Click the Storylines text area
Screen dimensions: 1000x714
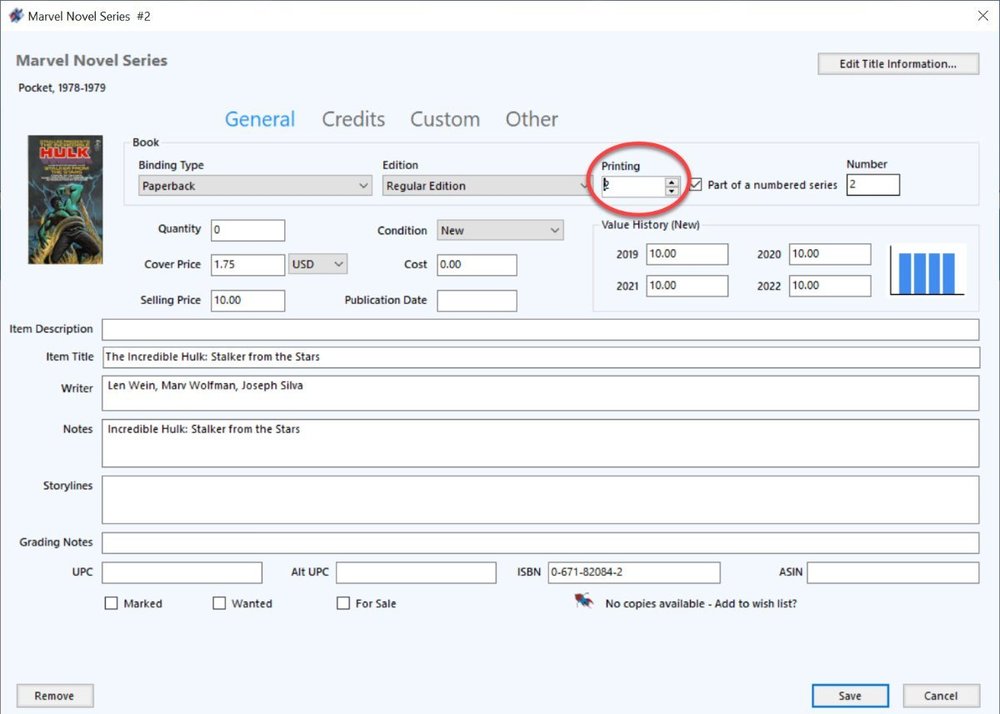pos(540,500)
